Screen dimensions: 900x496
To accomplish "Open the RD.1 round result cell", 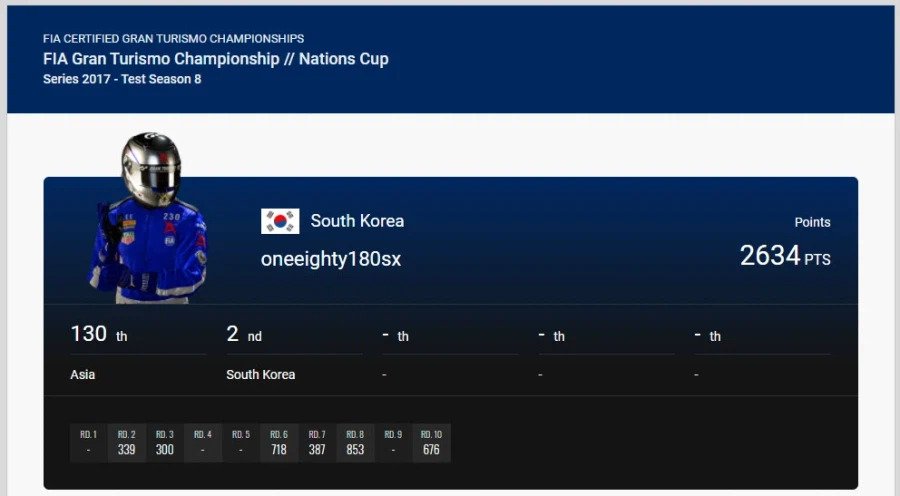I will (x=89, y=442).
